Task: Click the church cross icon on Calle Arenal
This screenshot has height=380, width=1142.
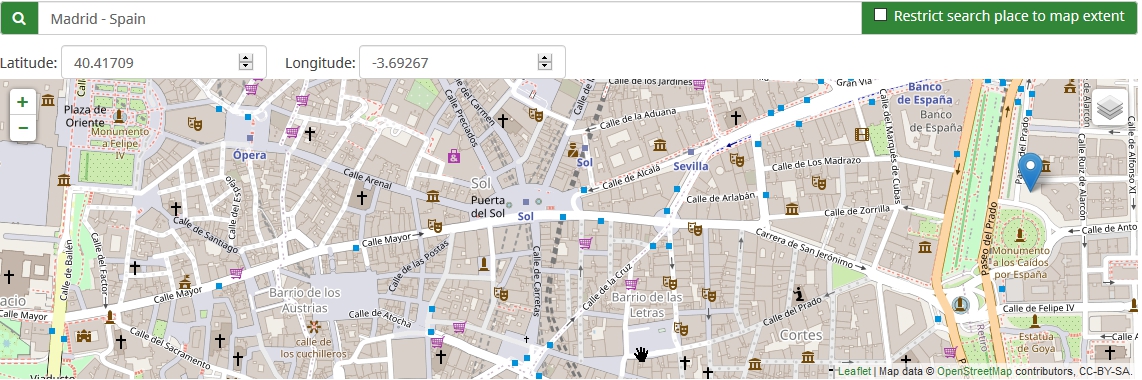Action: point(361,197)
